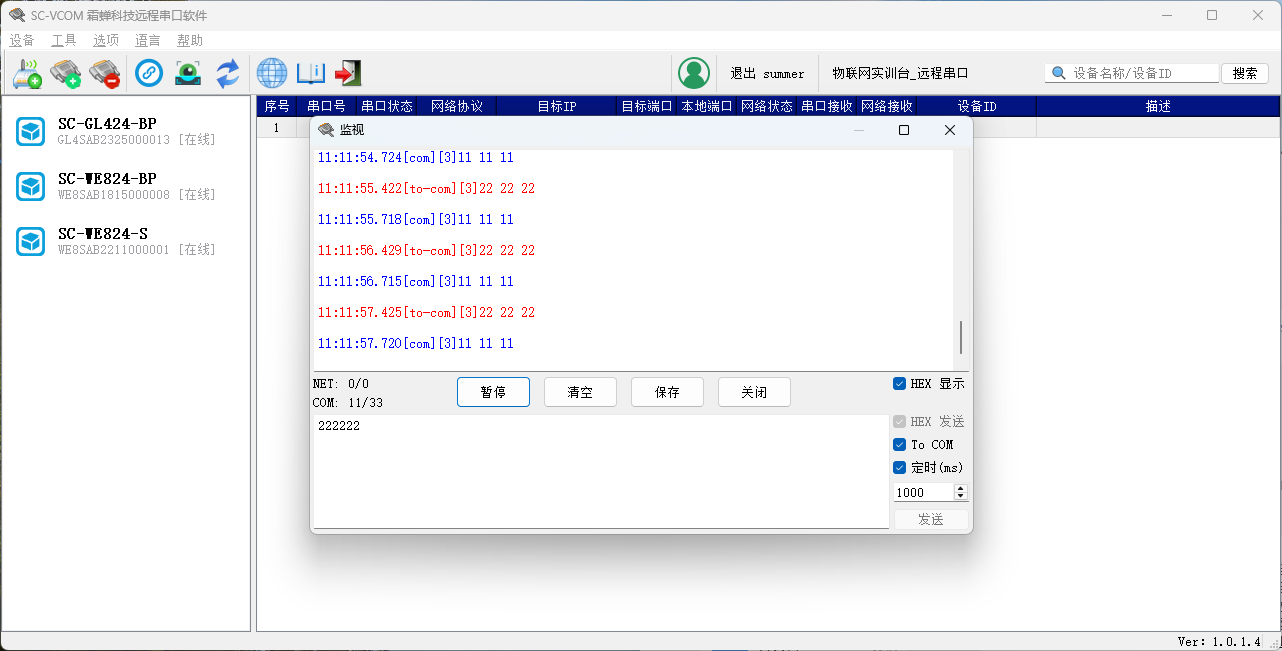Click the blue refresh arrows icon

[228, 73]
